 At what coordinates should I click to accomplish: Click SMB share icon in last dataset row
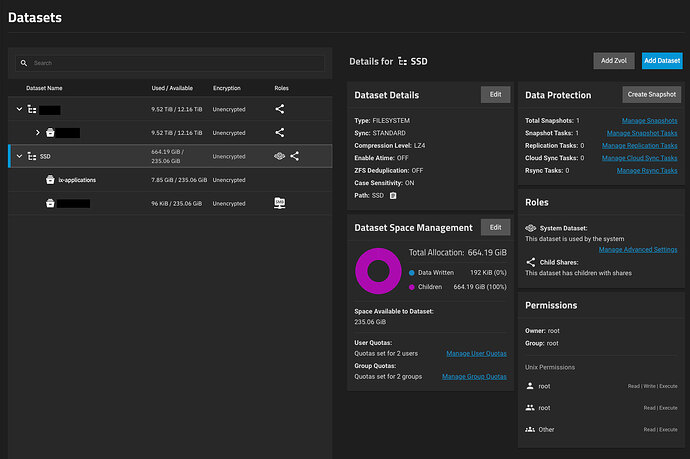pos(279,203)
